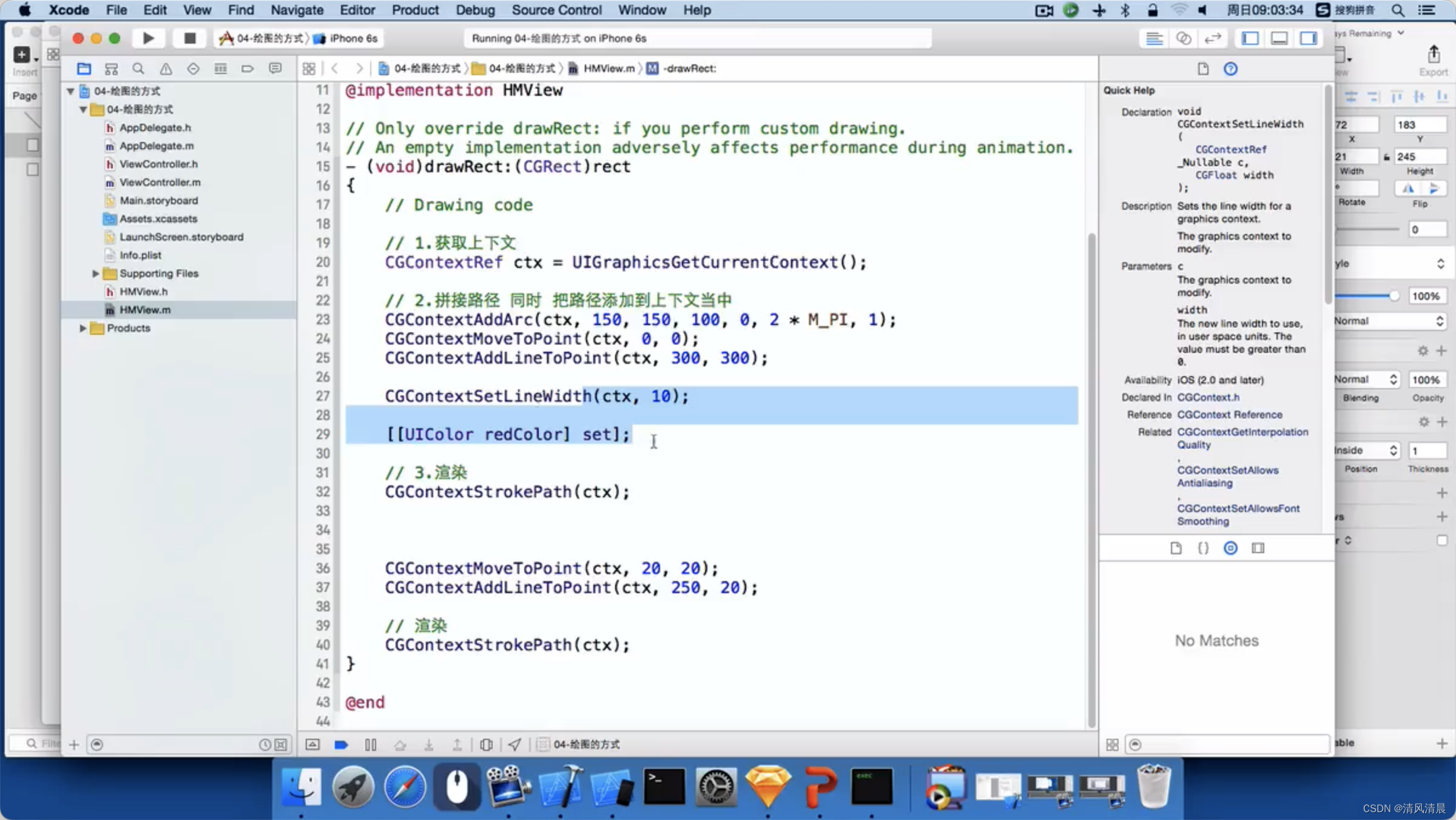Select the Assistant editor button
The height and width of the screenshot is (820, 1456).
coord(1183,38)
